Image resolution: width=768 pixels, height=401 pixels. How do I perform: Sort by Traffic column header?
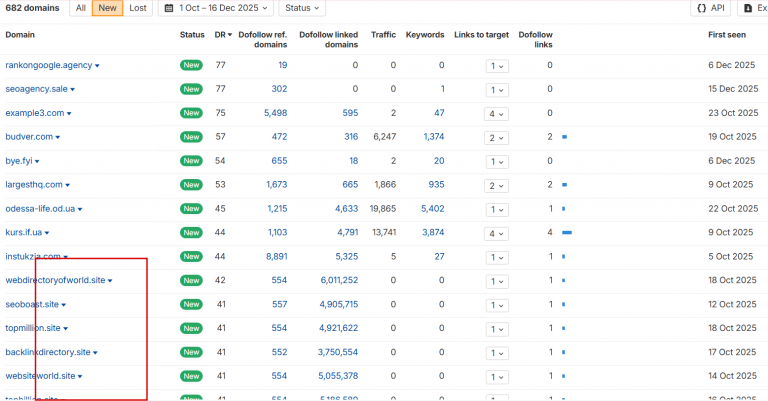click(x=383, y=35)
